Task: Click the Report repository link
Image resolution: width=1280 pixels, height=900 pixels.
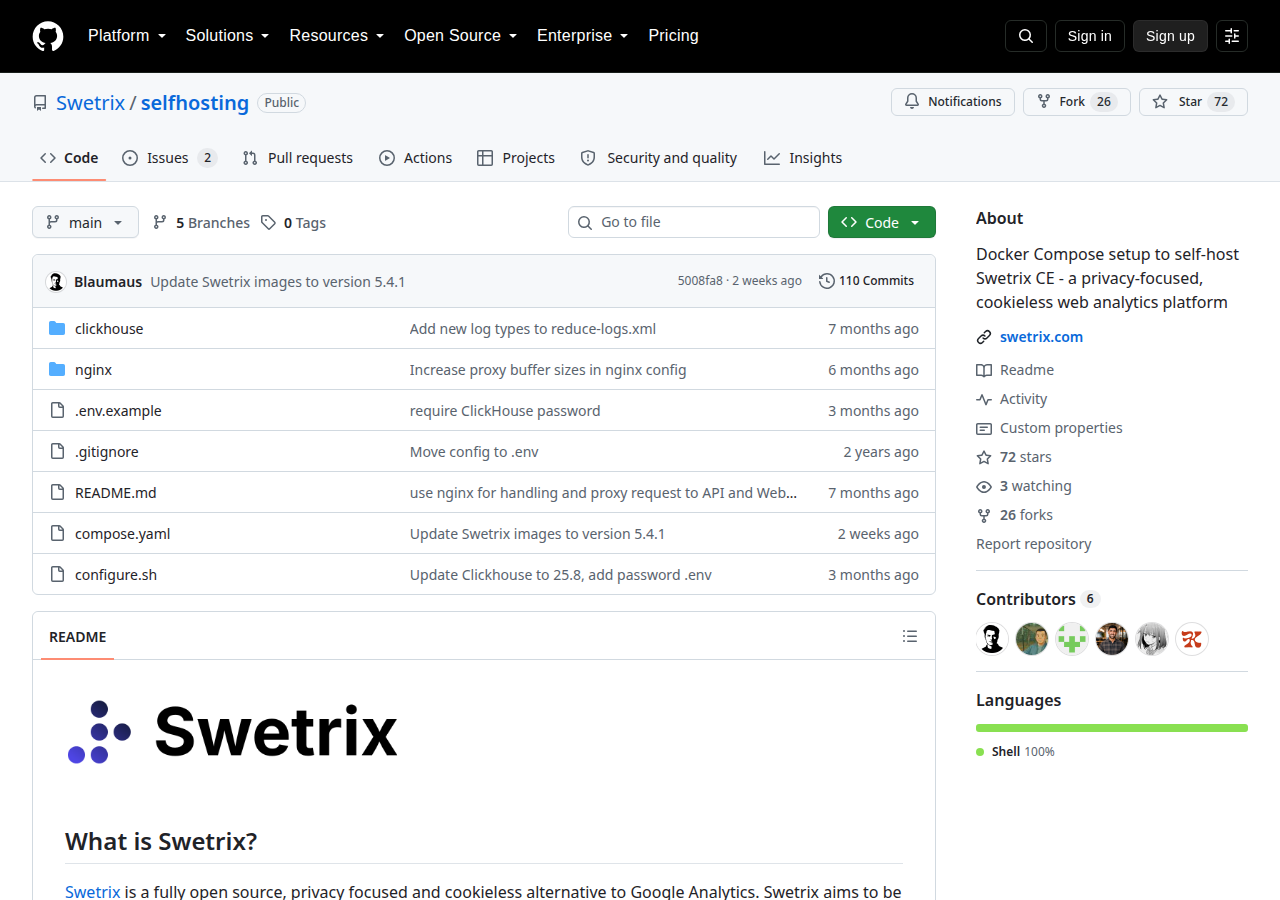Action: coord(1034,544)
